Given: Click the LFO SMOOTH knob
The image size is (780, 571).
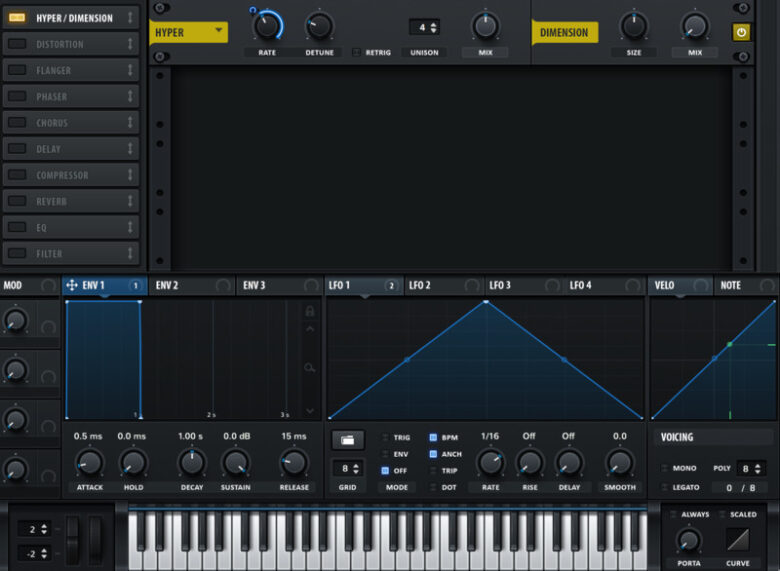Looking at the screenshot, I should (x=620, y=463).
